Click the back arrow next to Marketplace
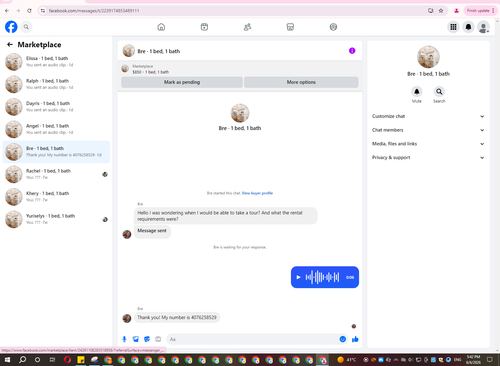Image resolution: width=500 pixels, height=366 pixels. pos(10,44)
